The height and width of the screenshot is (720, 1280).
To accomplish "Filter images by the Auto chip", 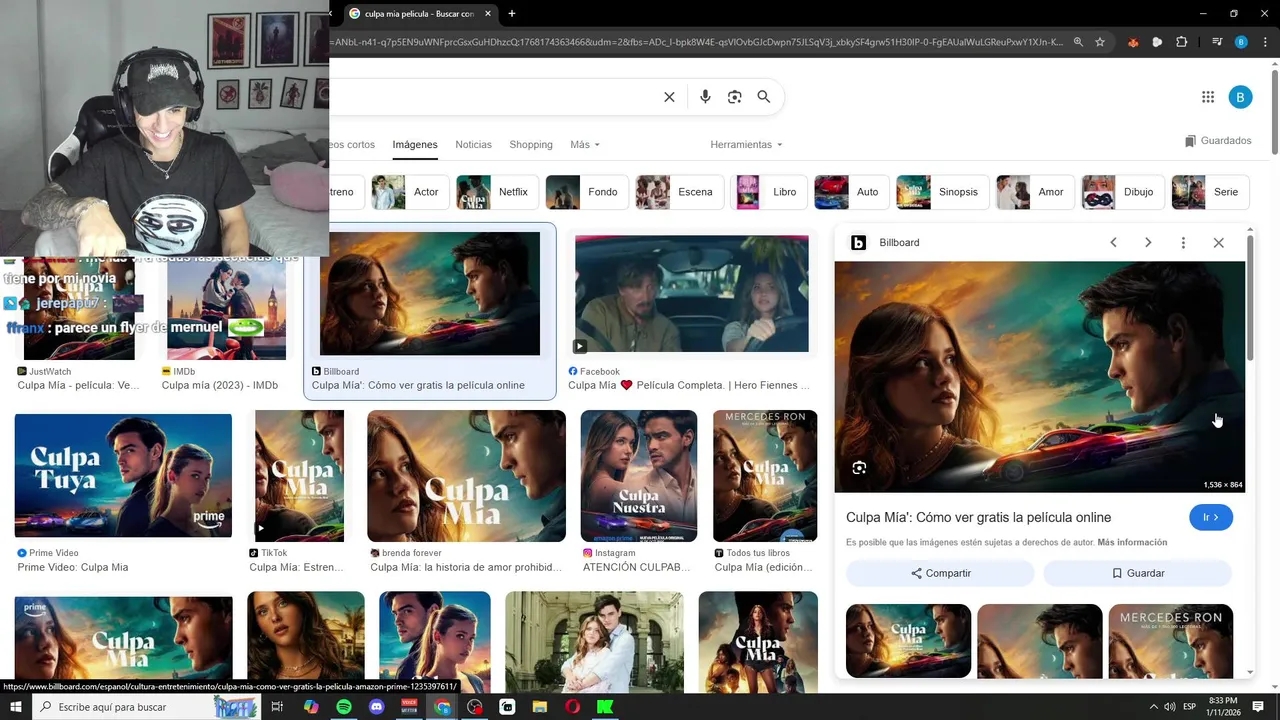I will pos(851,192).
